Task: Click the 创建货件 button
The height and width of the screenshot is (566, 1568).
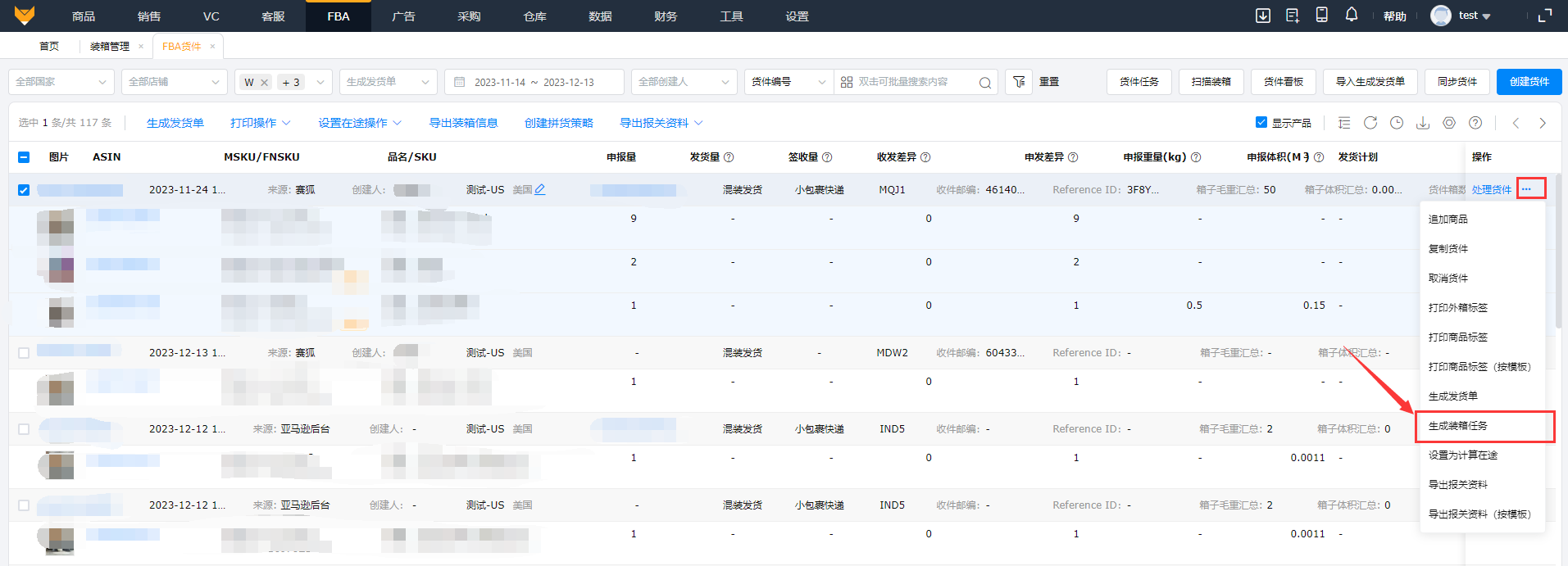Action: pyautogui.click(x=1529, y=82)
